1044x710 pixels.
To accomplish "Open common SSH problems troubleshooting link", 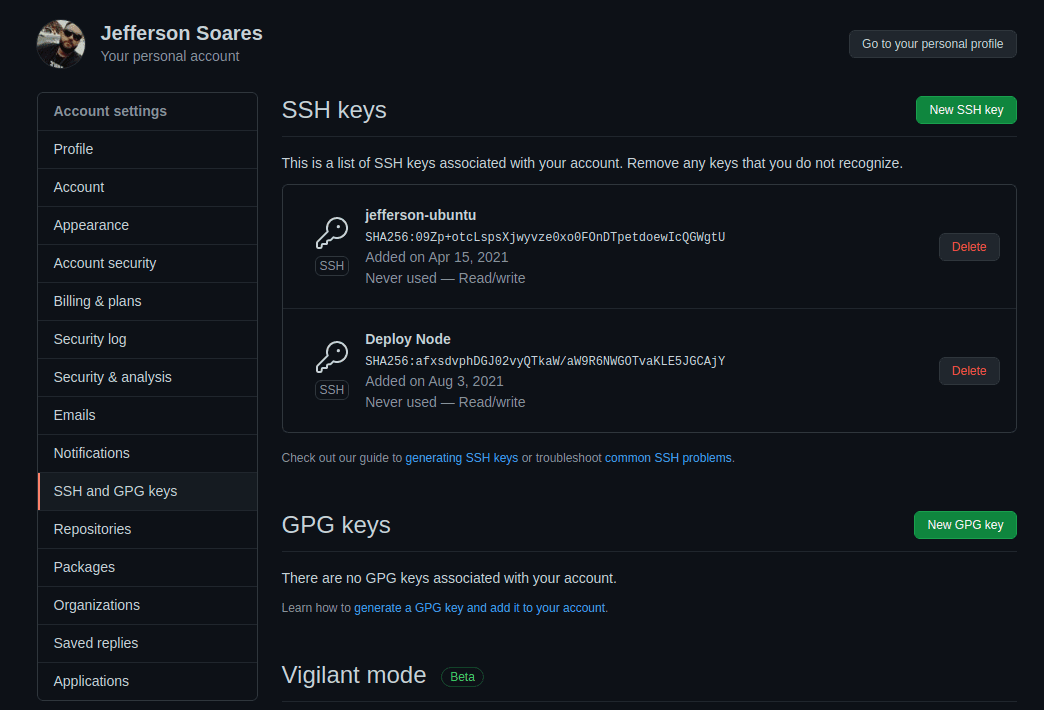I will (668, 458).
